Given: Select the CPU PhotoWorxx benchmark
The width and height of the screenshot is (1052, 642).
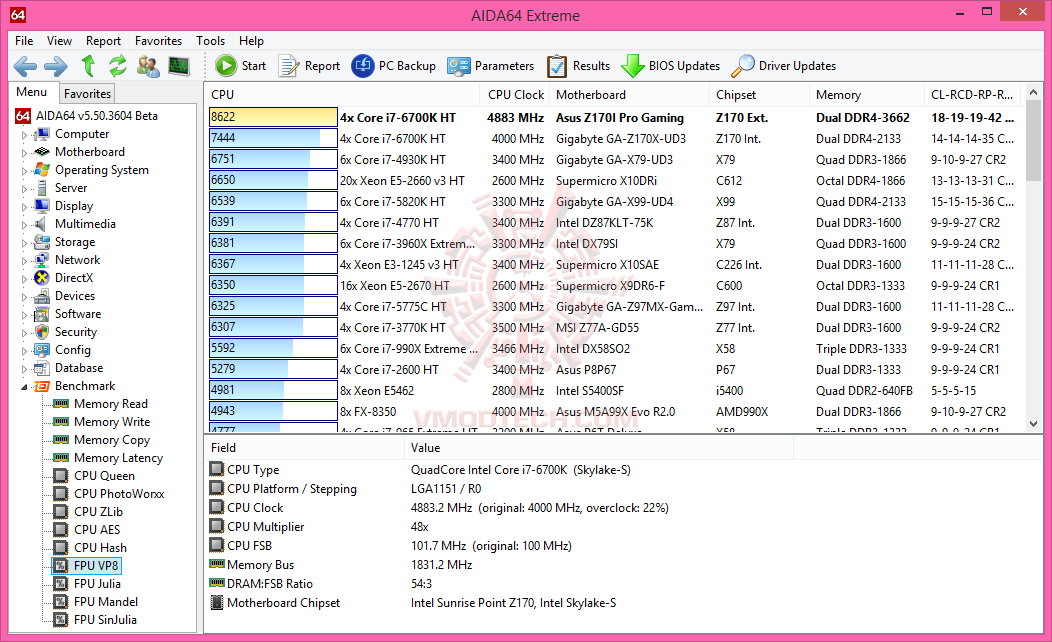Looking at the screenshot, I should click(x=119, y=494).
